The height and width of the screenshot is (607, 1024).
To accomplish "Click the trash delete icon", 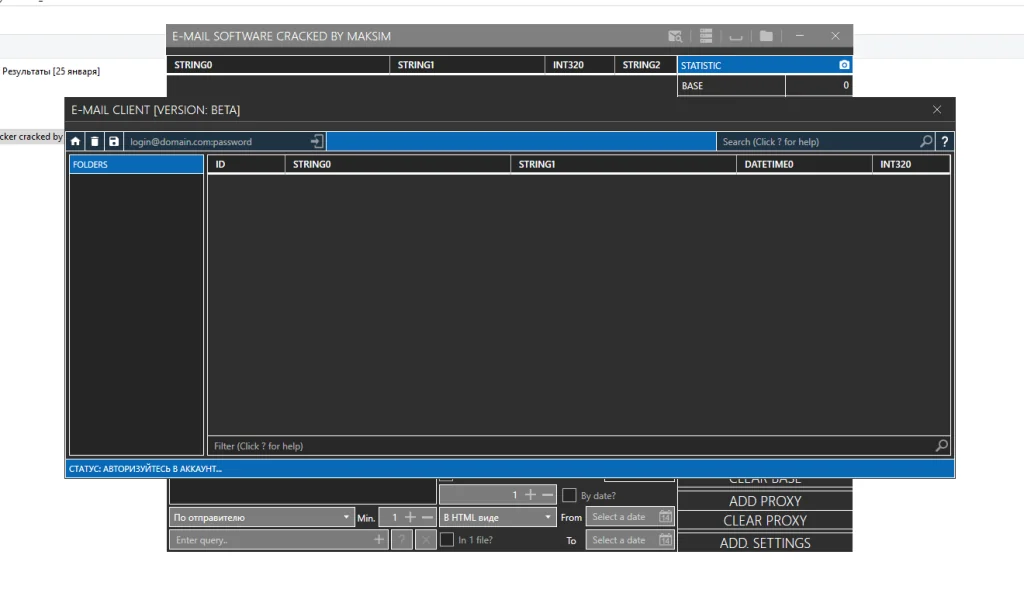I will click(94, 142).
